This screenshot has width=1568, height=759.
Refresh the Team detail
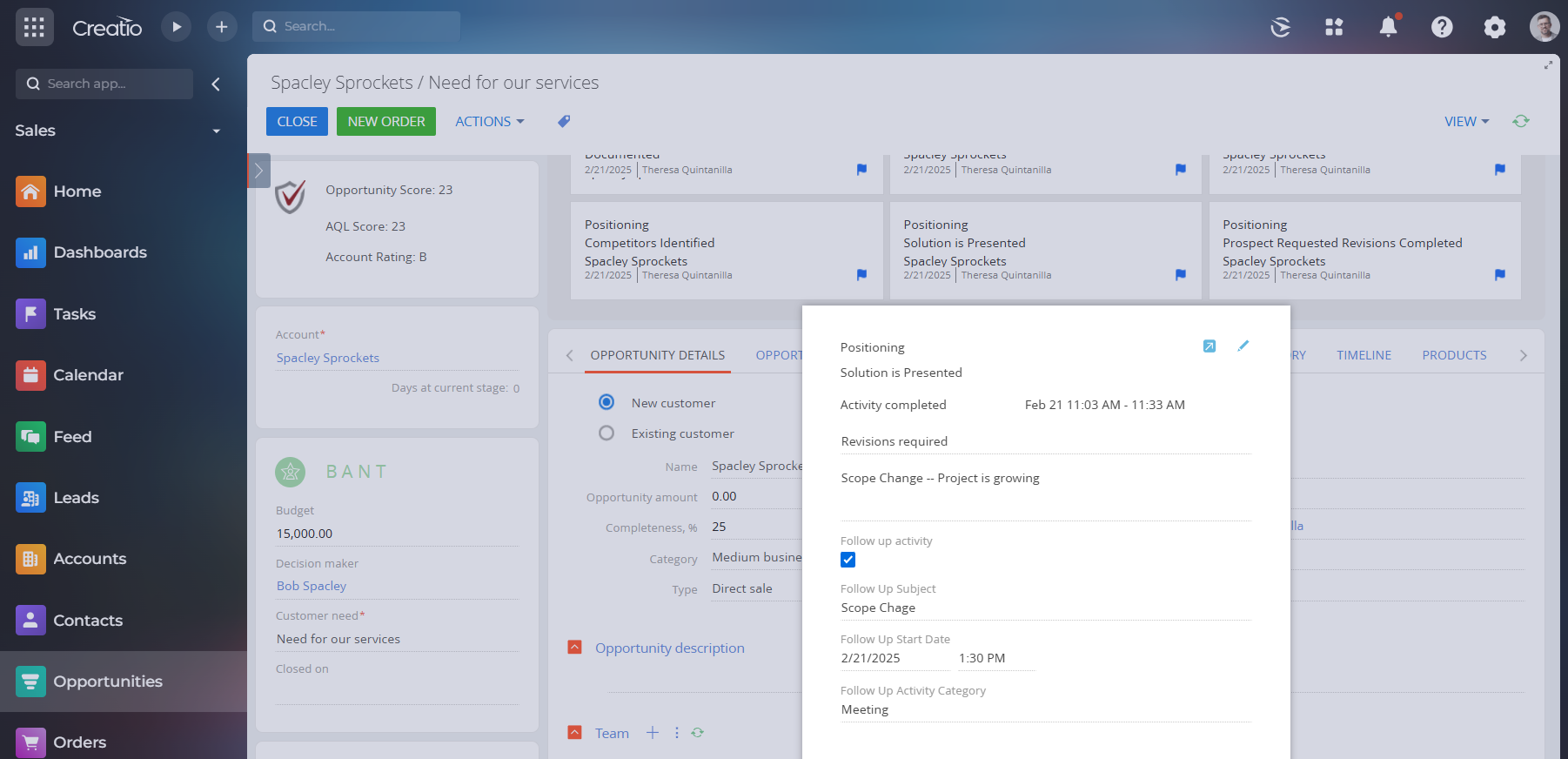(x=697, y=733)
